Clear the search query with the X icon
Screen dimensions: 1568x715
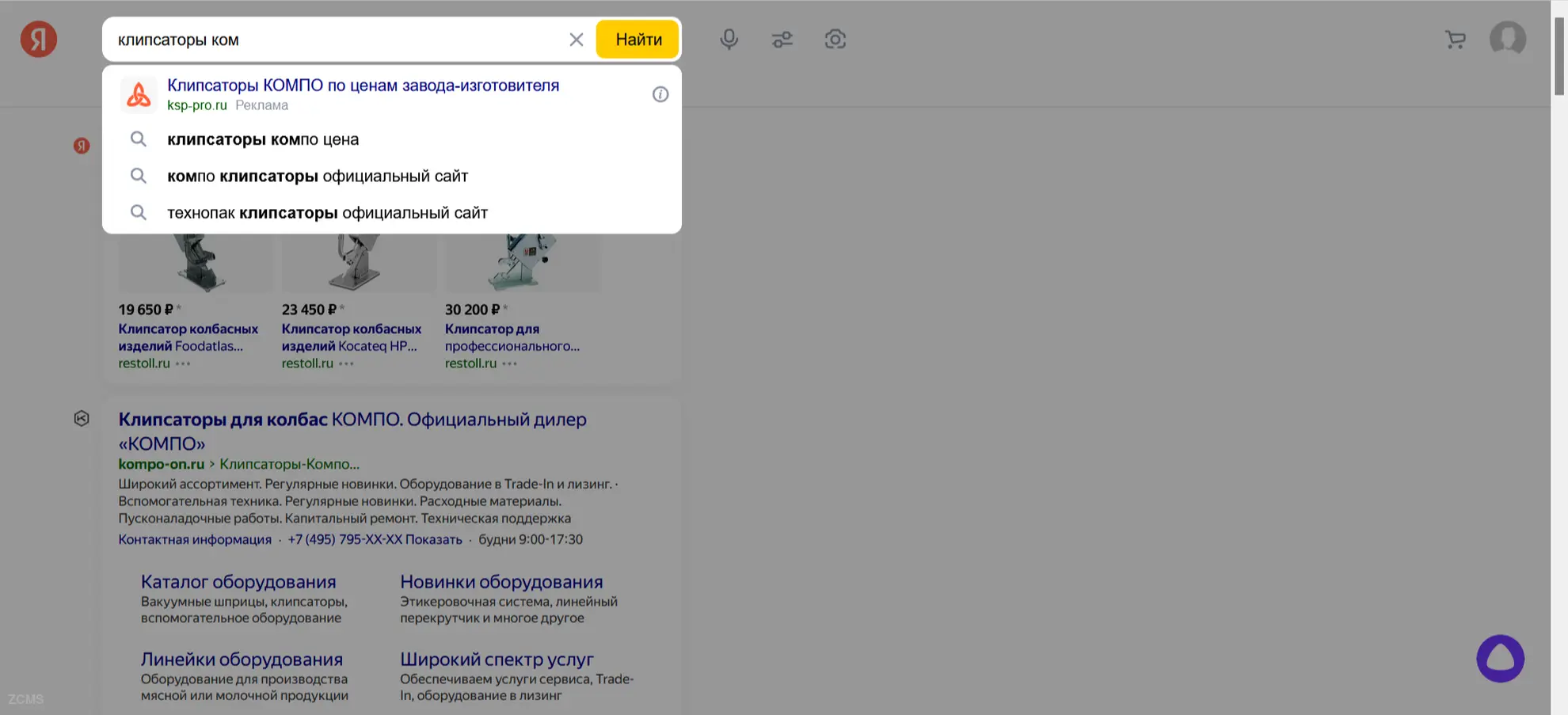576,40
